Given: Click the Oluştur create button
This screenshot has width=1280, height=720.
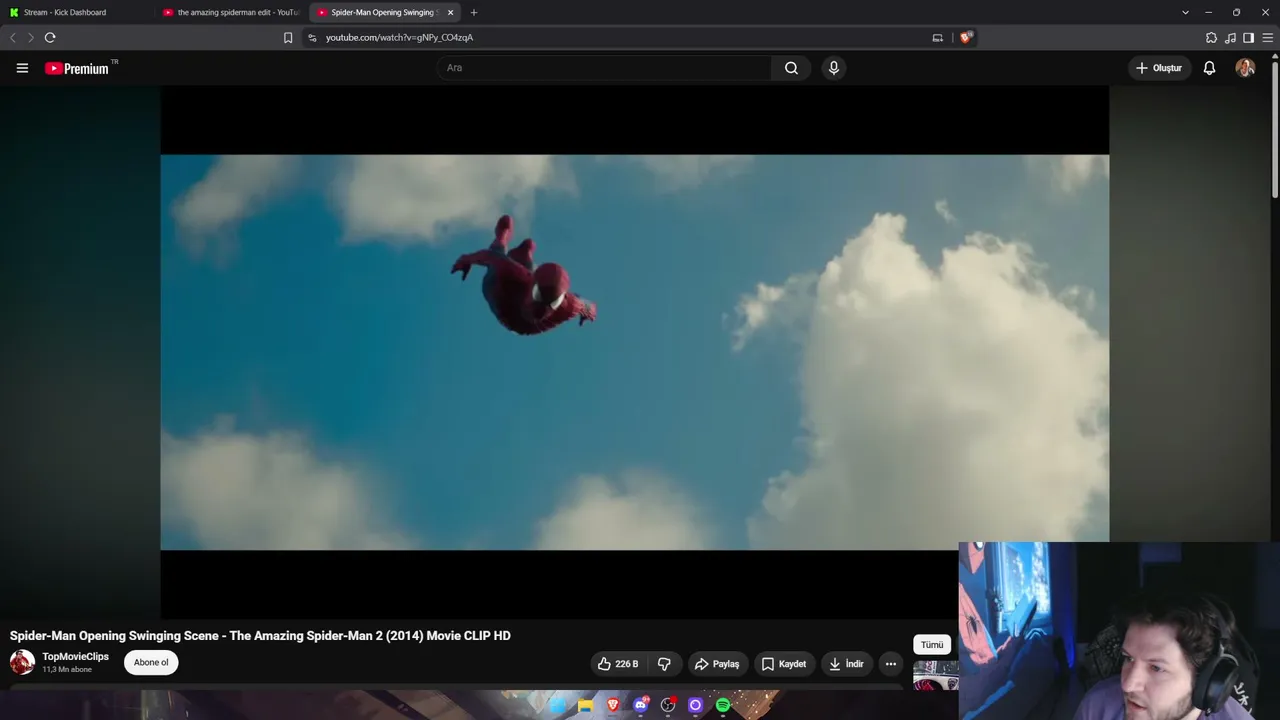Looking at the screenshot, I should (1159, 68).
